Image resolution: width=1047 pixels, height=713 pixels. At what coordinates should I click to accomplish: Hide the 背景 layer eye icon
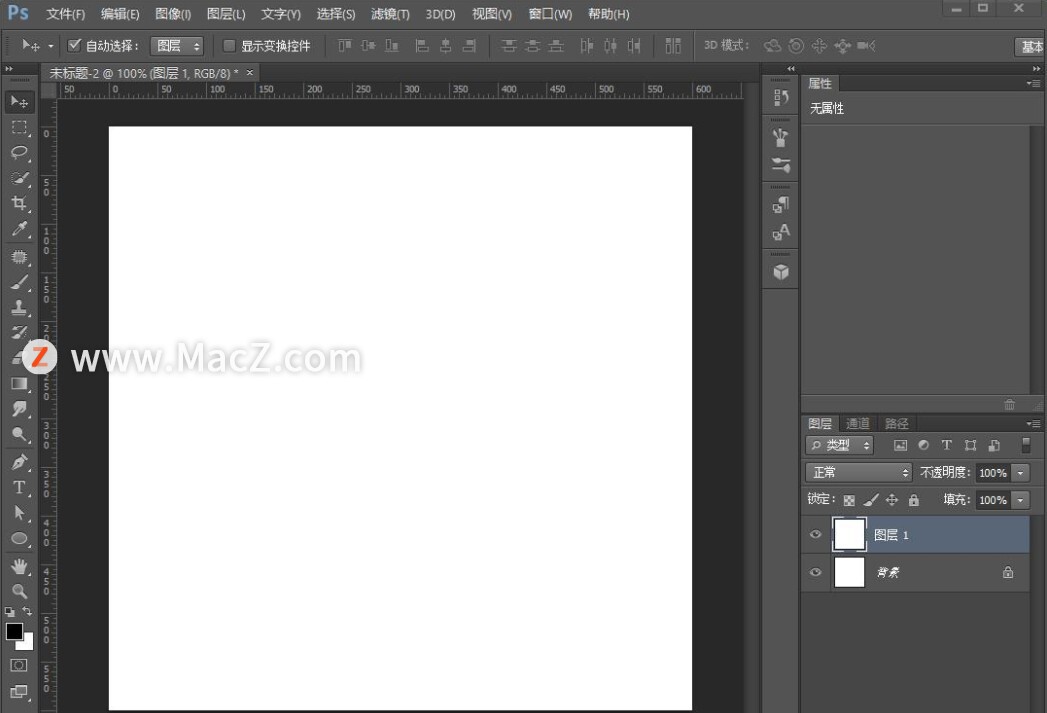815,572
